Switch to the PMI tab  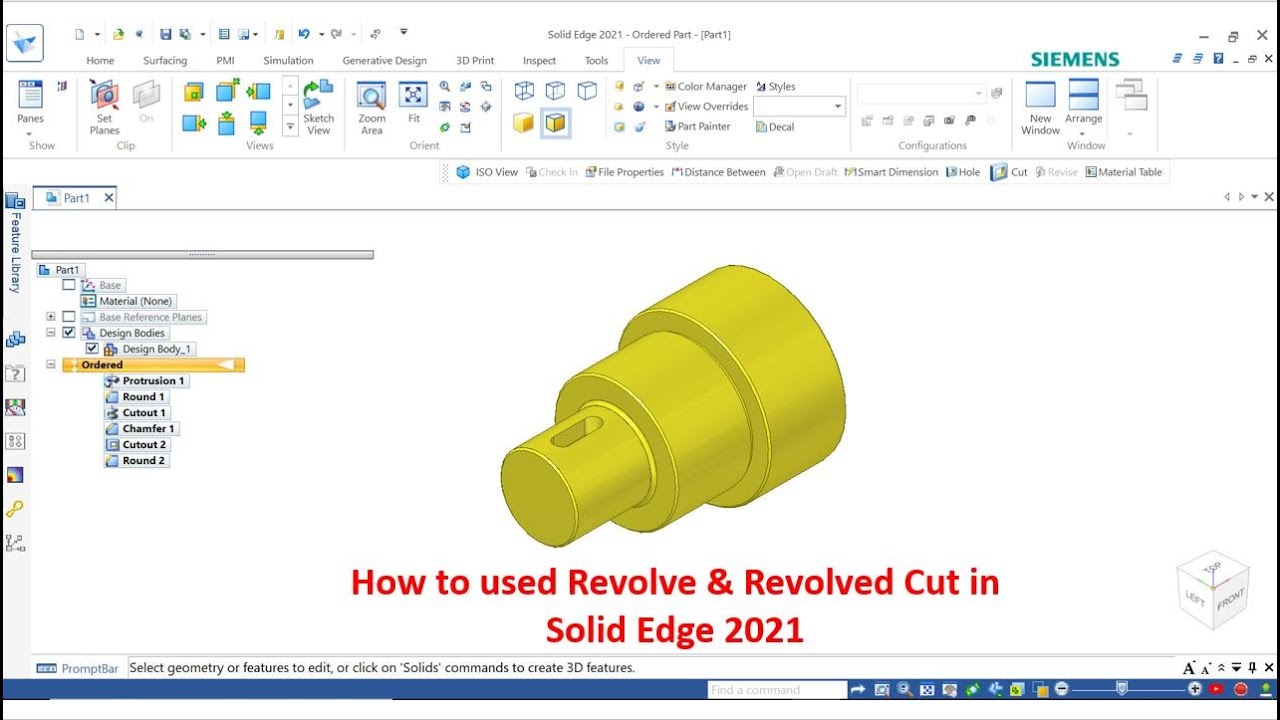pos(225,60)
